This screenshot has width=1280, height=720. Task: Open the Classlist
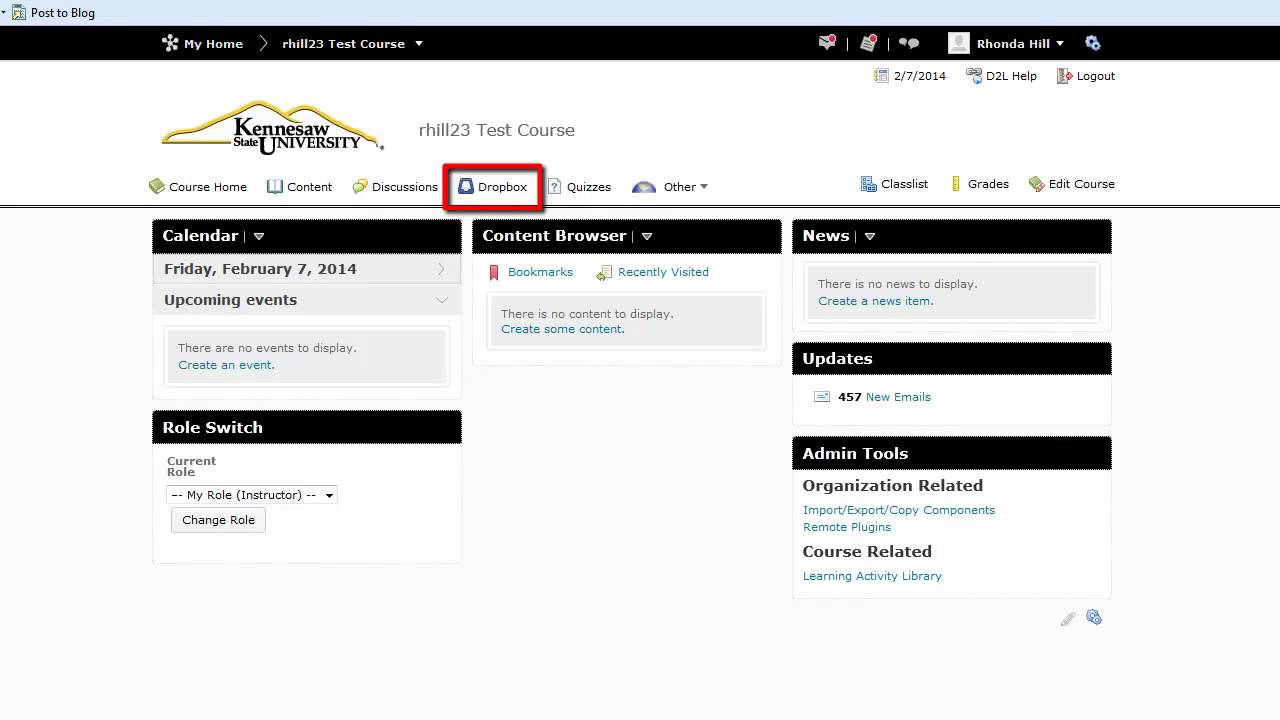[894, 184]
